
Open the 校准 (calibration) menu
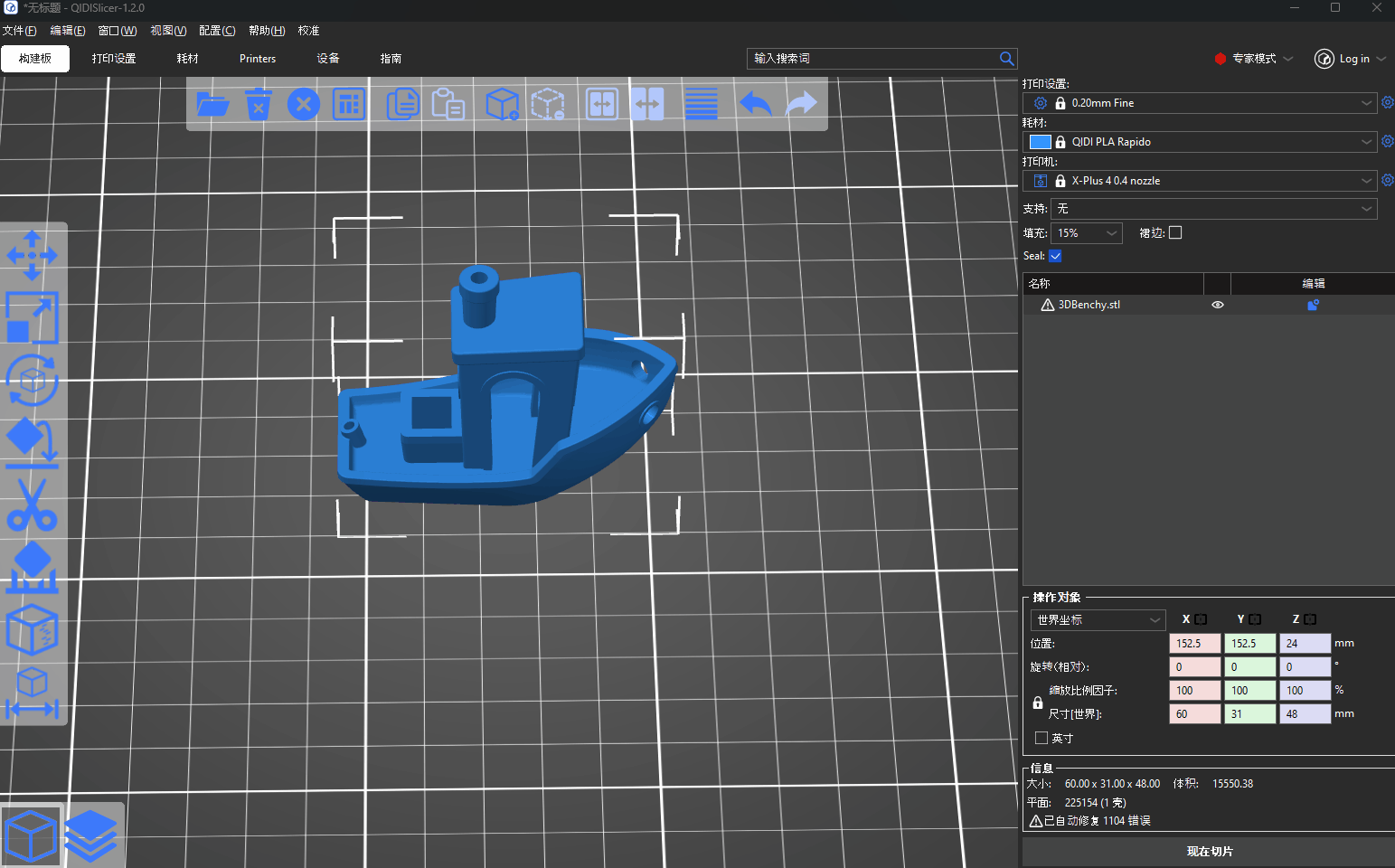(308, 31)
